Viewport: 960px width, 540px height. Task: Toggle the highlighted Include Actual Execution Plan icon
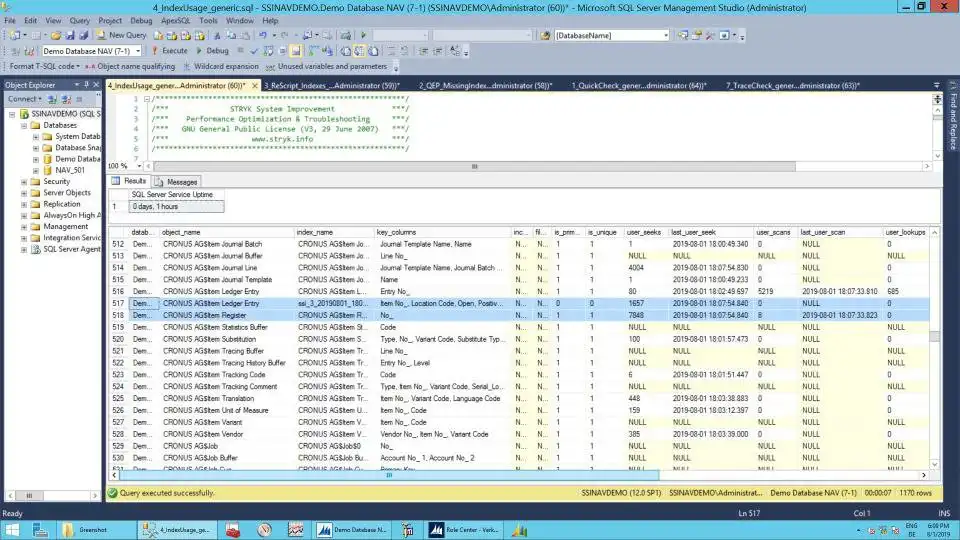pos(296,51)
